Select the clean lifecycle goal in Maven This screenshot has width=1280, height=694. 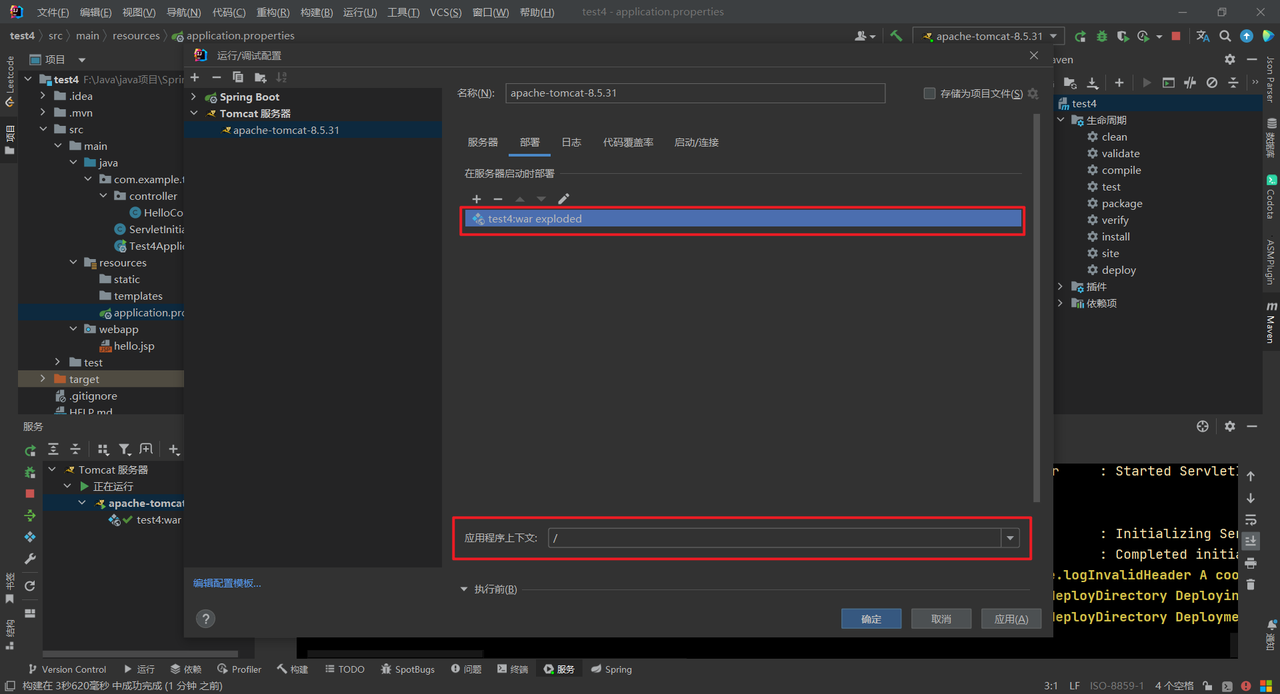coord(1114,137)
